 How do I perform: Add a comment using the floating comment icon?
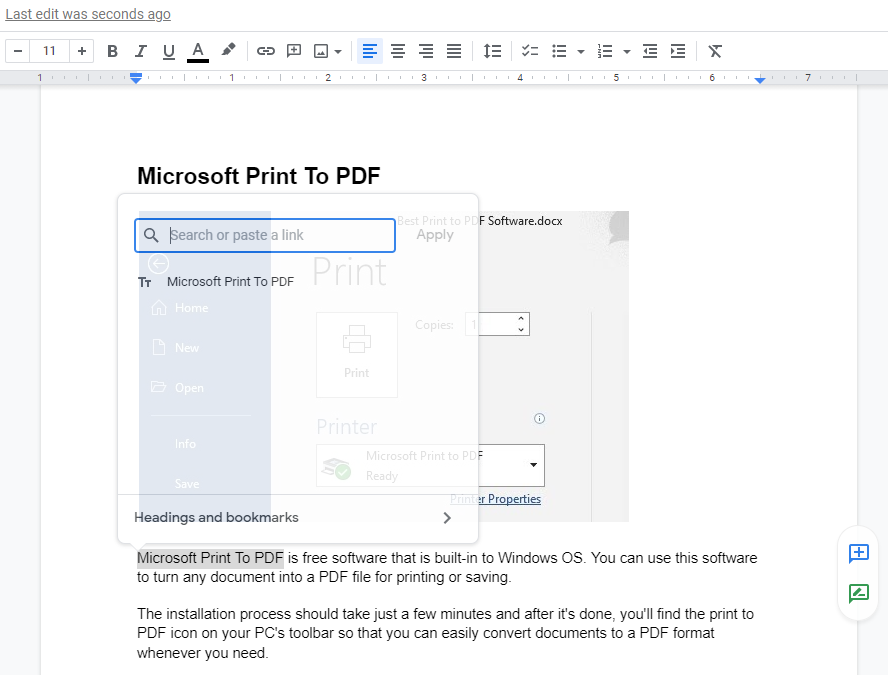click(x=858, y=553)
